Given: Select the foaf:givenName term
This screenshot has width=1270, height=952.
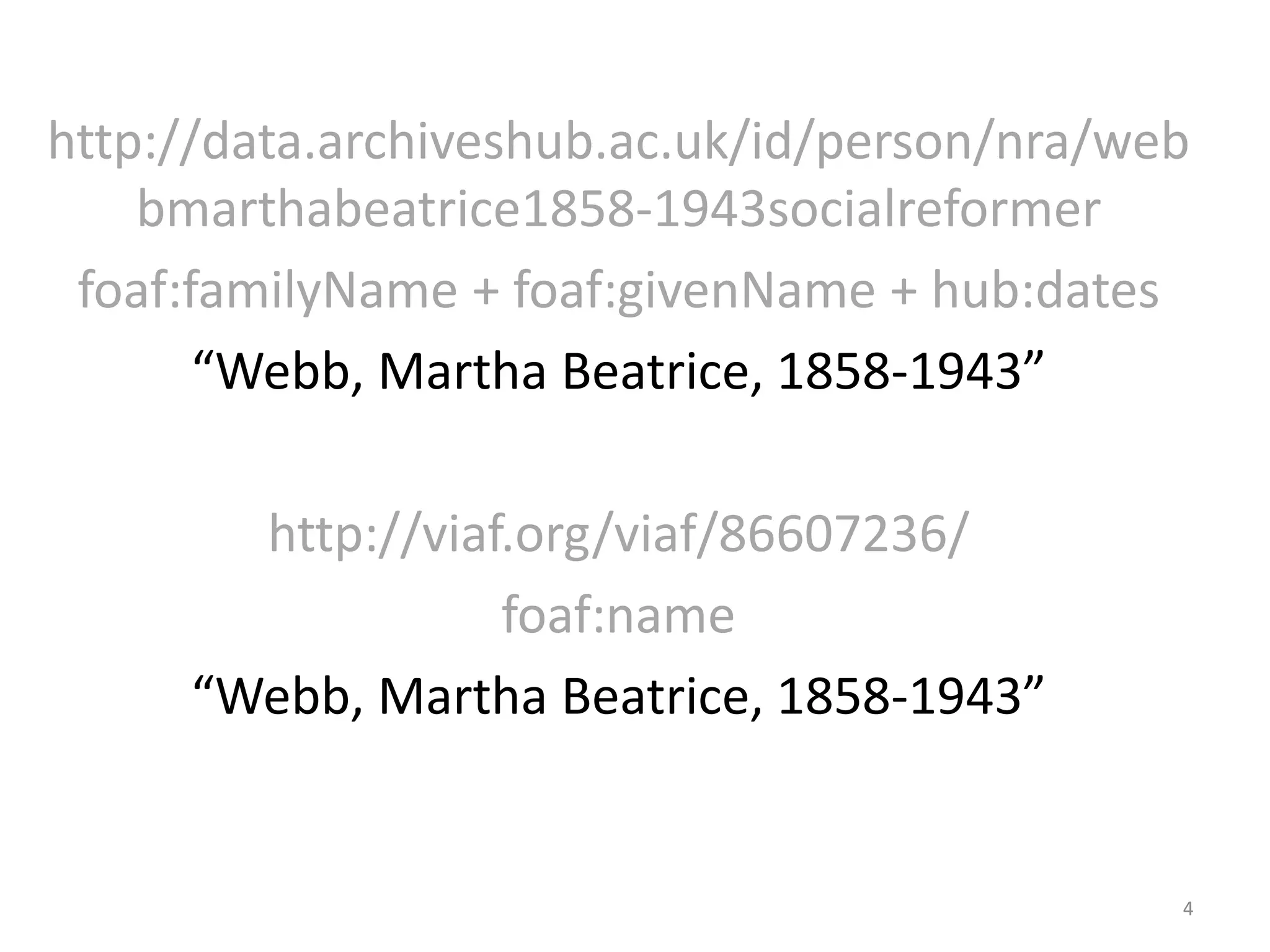Looking at the screenshot, I should (694, 290).
